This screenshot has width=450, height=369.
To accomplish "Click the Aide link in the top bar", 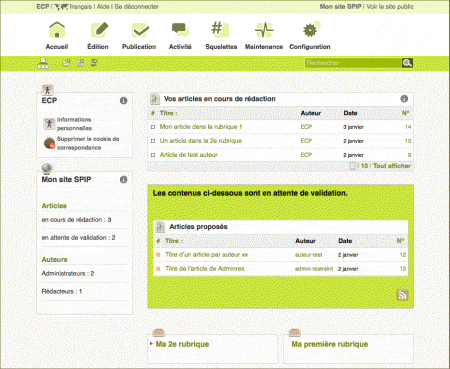I will 103,6.
